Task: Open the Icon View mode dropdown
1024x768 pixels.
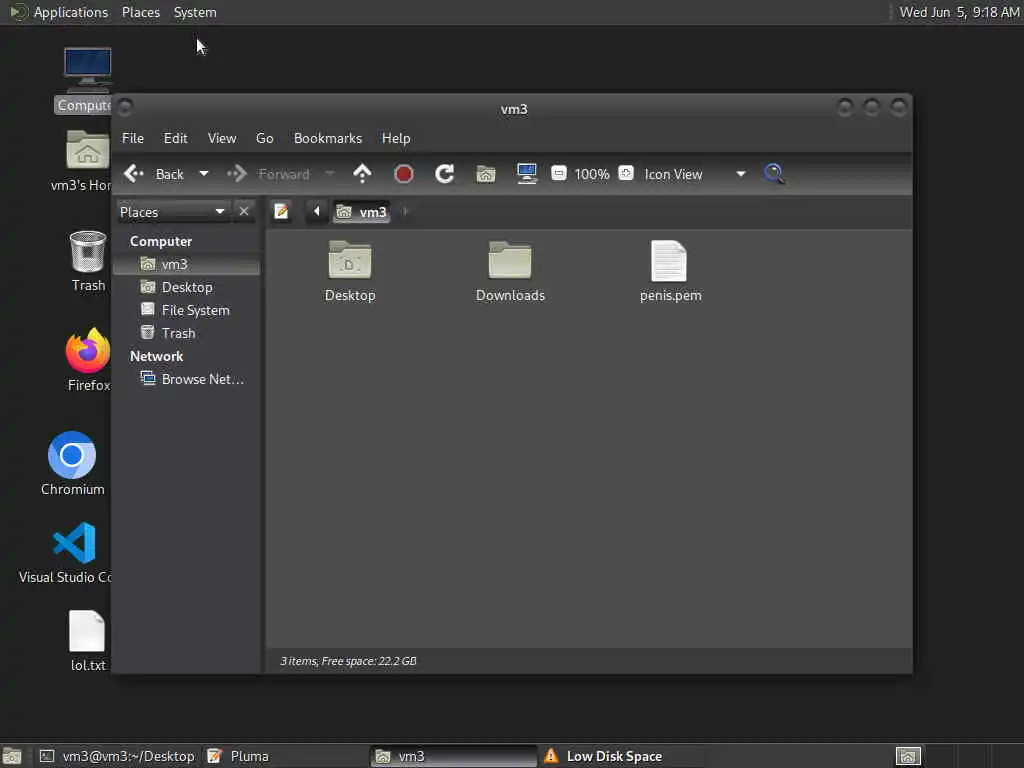Action: coord(694,174)
